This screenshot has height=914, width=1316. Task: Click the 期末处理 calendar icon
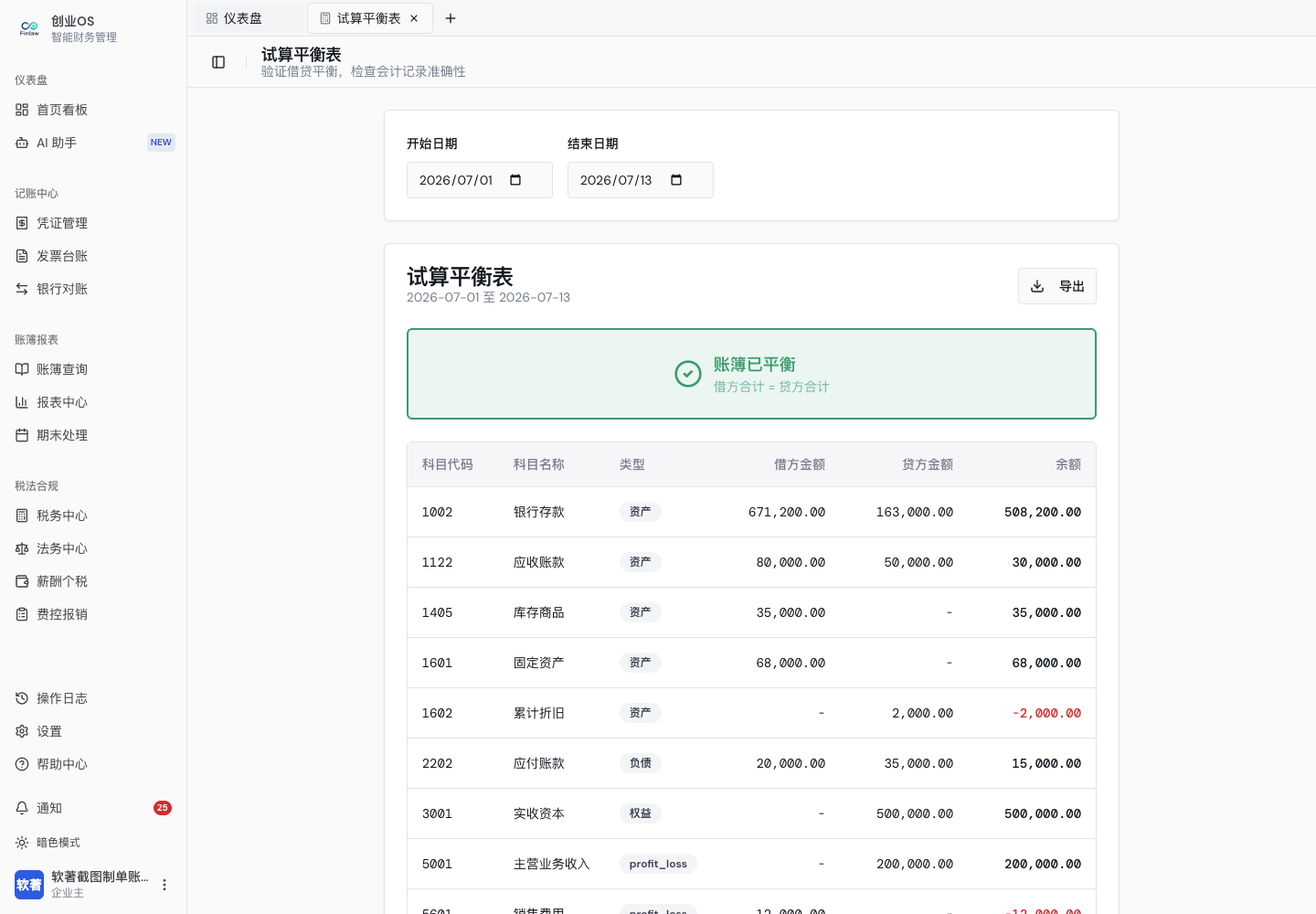(22, 435)
